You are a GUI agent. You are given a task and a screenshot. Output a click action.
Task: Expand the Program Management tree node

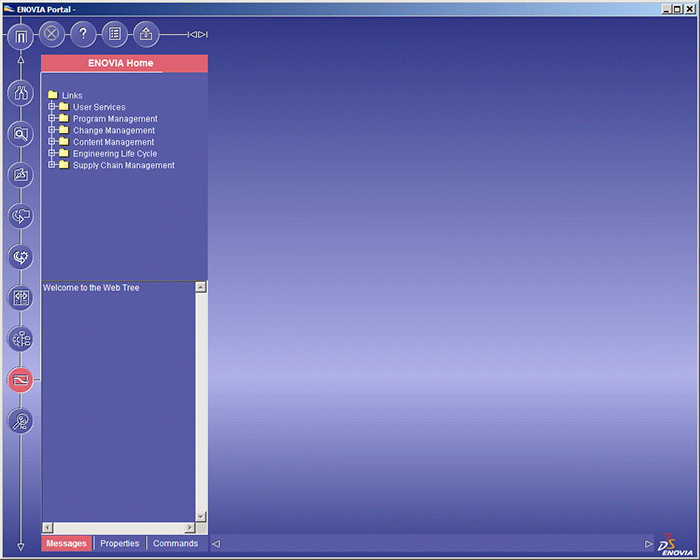[52, 119]
